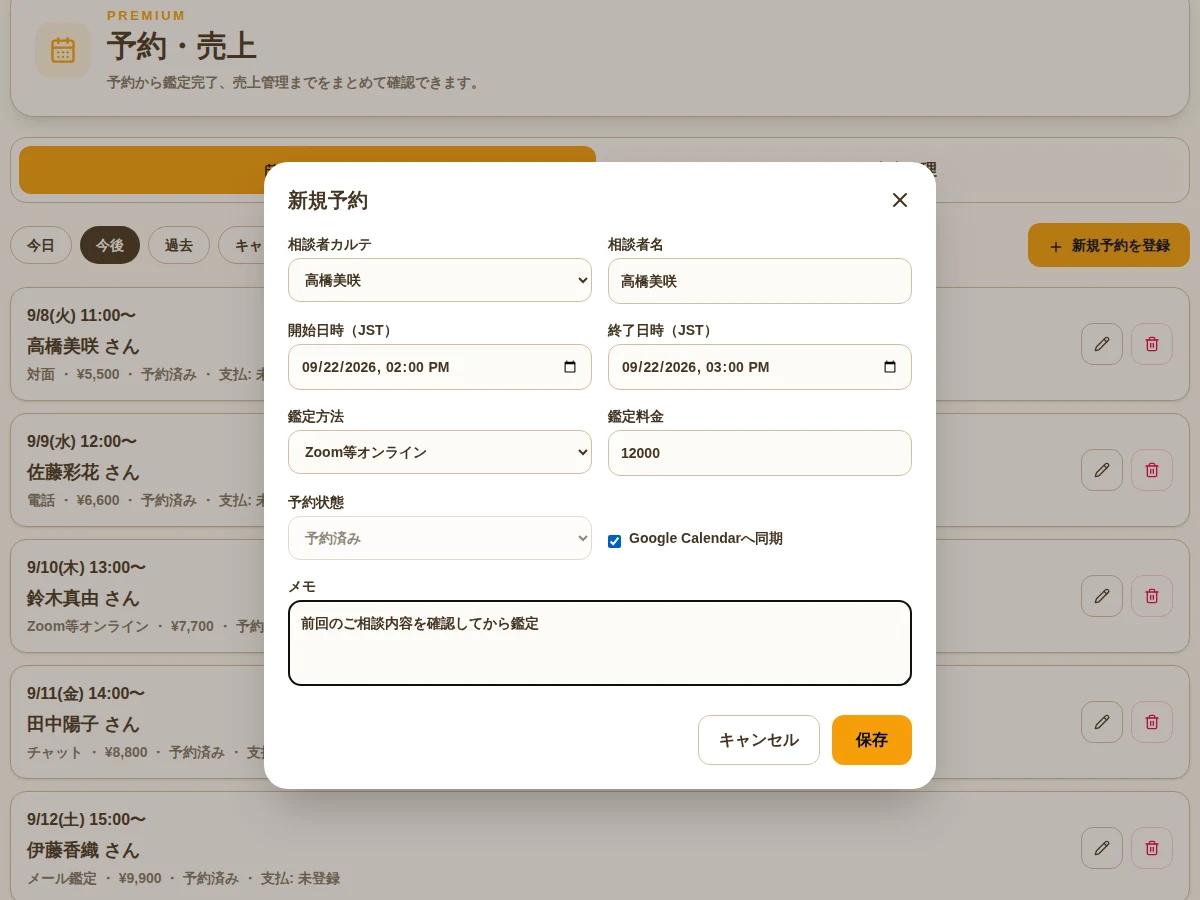Screen dimensions: 1200x900
Task: Click the calendar icon beside 予約・売上 heading
Action: click(63, 50)
